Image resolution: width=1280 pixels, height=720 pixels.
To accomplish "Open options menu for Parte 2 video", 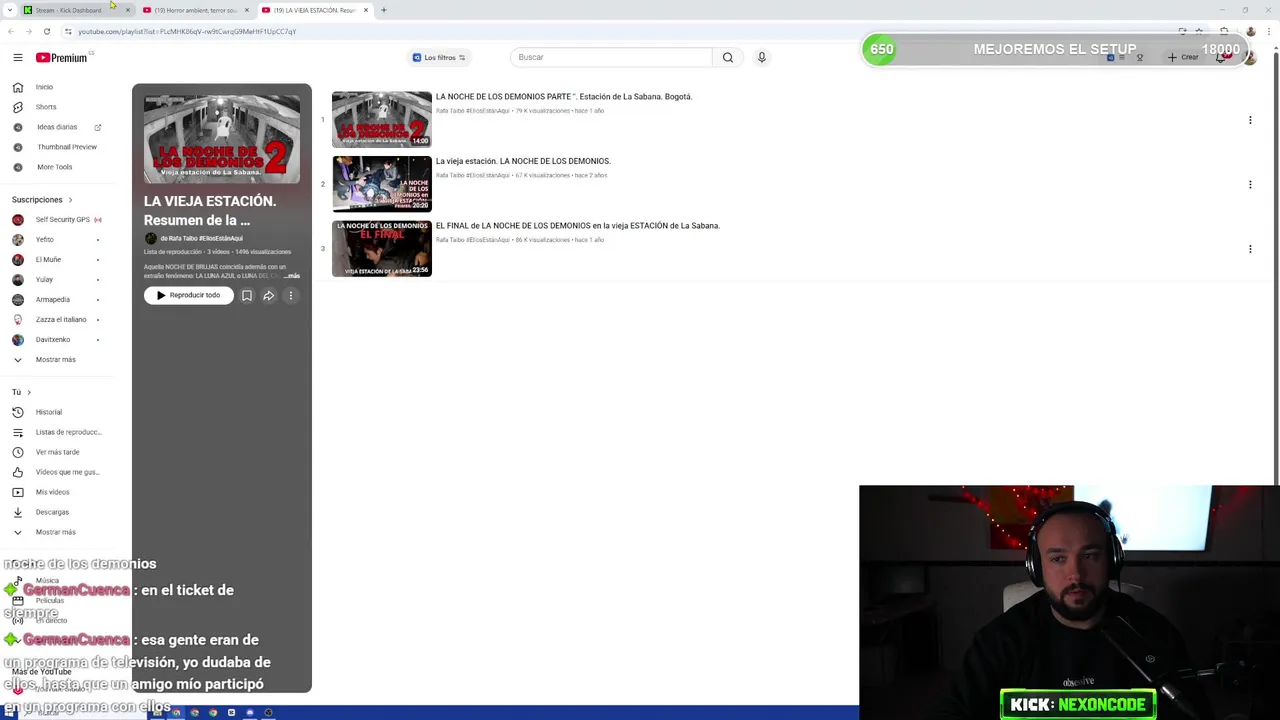I will tap(1250, 120).
